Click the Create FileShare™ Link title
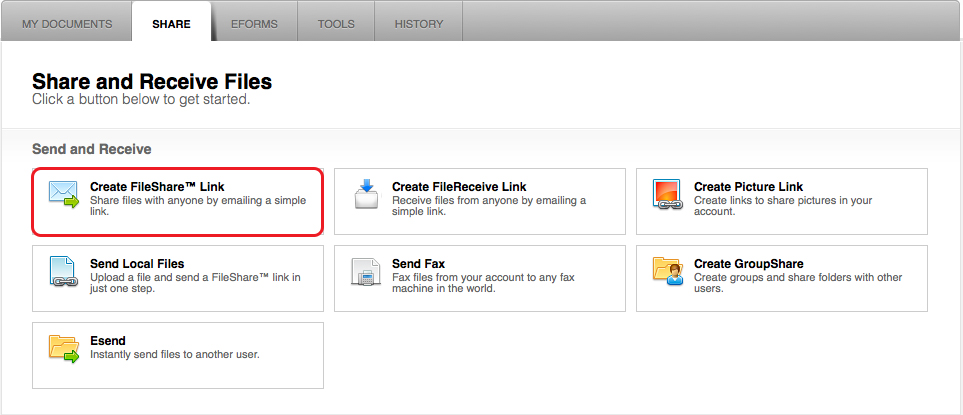Viewport: 963px width, 415px height. pos(157,187)
